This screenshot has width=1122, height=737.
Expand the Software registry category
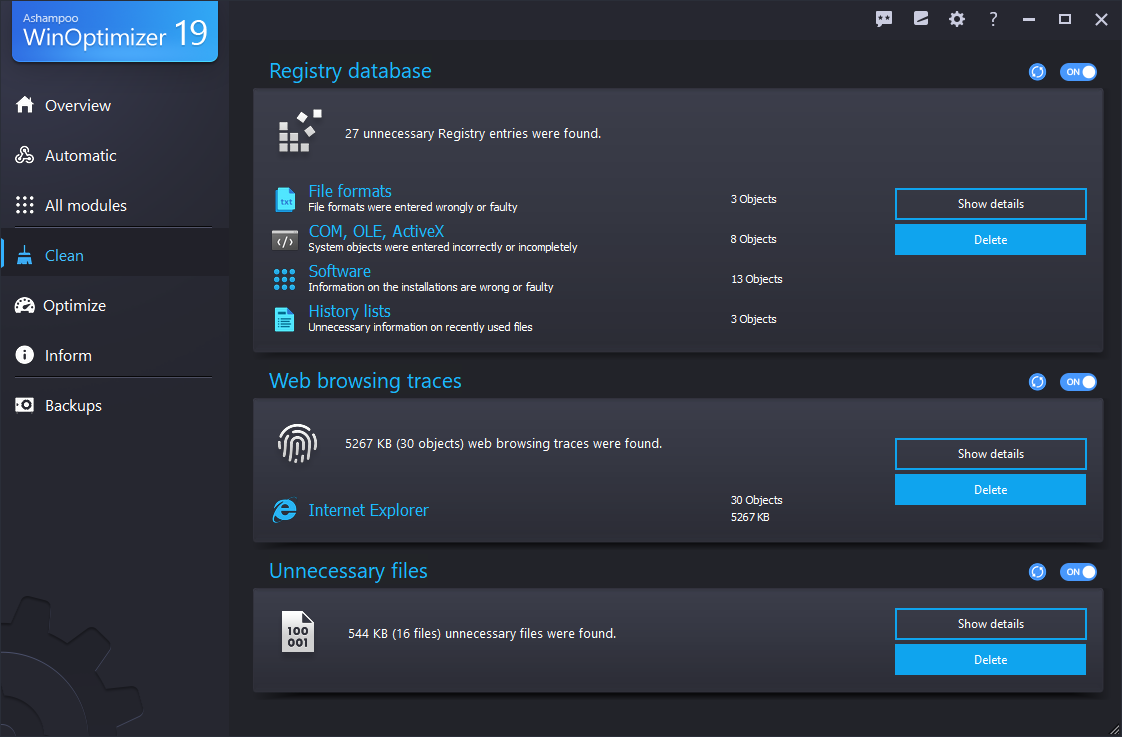tap(339, 271)
